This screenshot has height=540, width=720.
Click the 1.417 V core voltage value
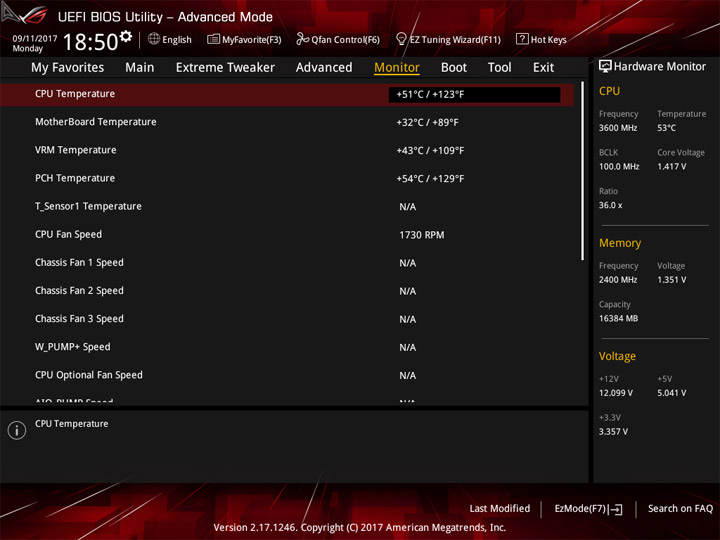tap(671, 167)
